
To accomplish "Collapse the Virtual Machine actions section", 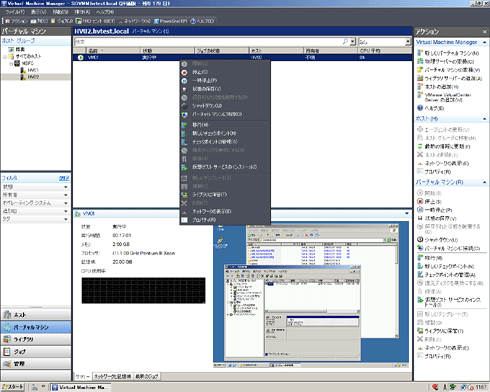I will click(x=484, y=182).
